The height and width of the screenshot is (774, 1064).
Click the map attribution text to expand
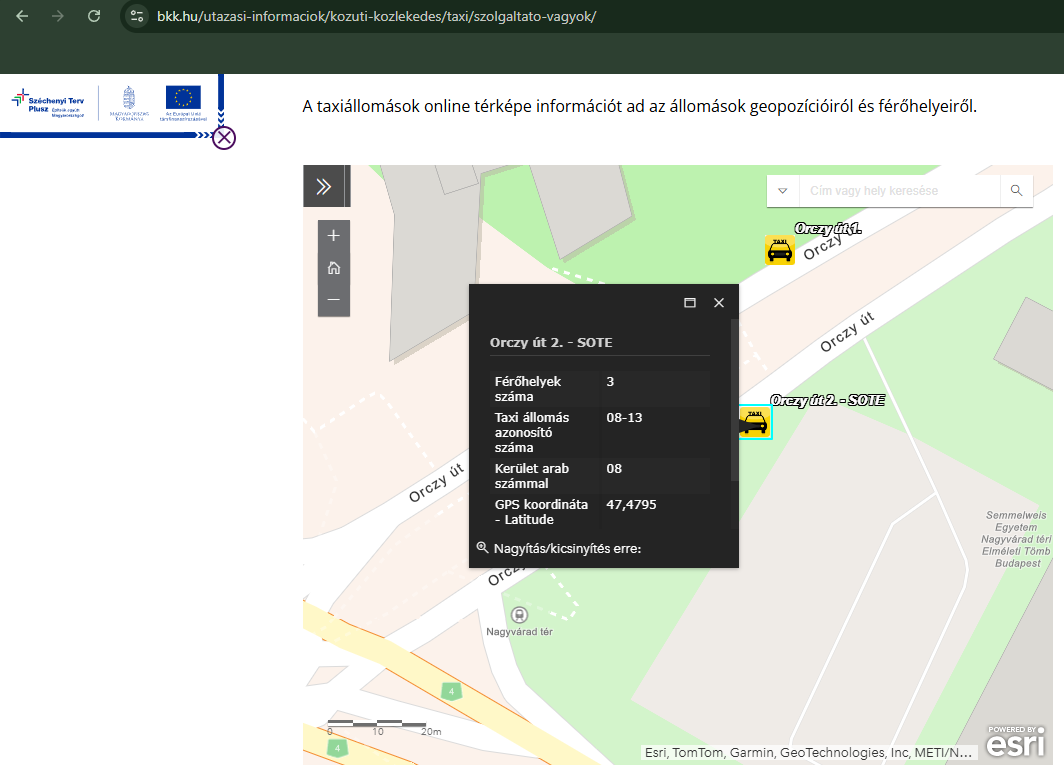coord(807,752)
